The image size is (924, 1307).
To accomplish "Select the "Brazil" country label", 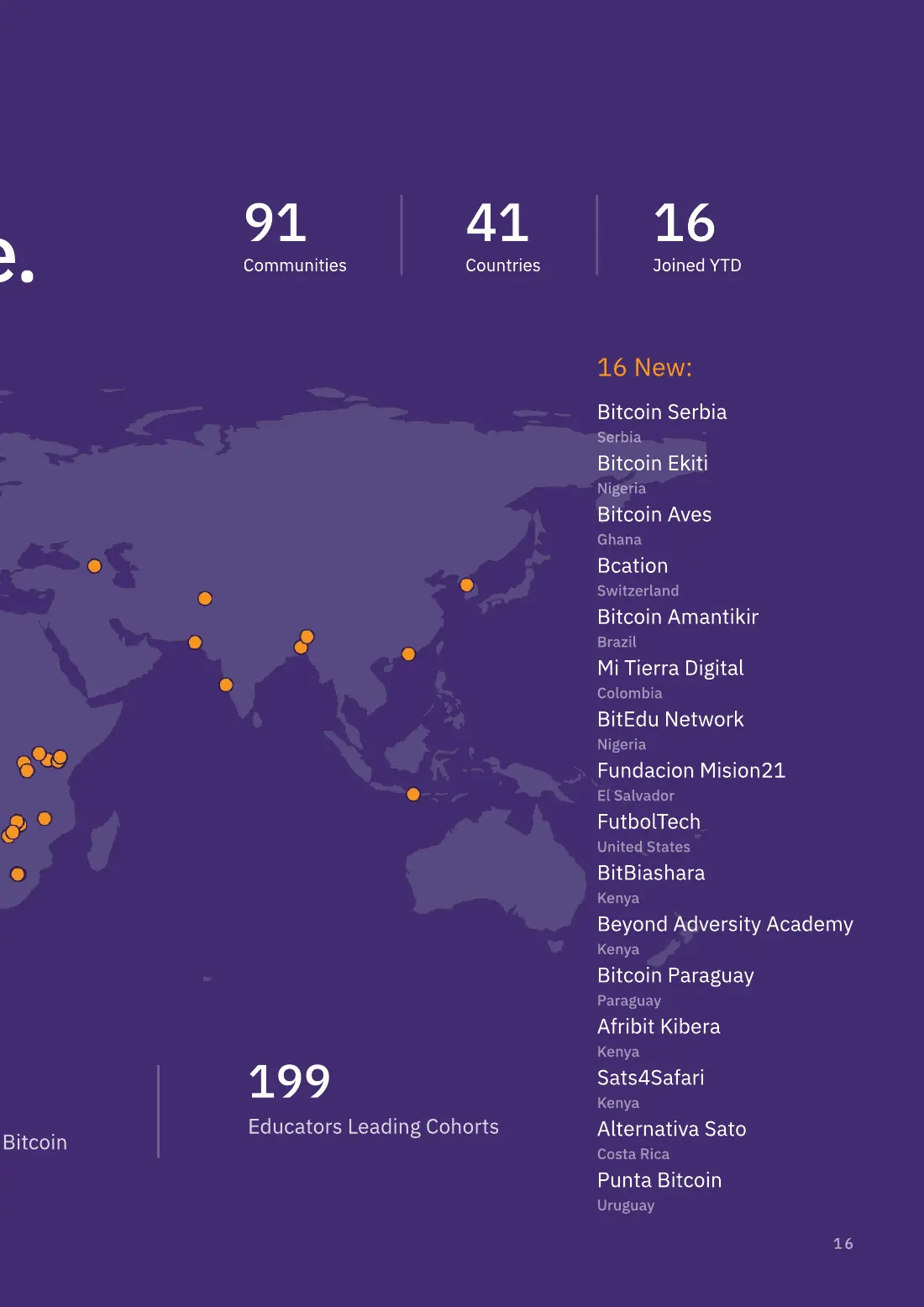I will [x=617, y=643].
